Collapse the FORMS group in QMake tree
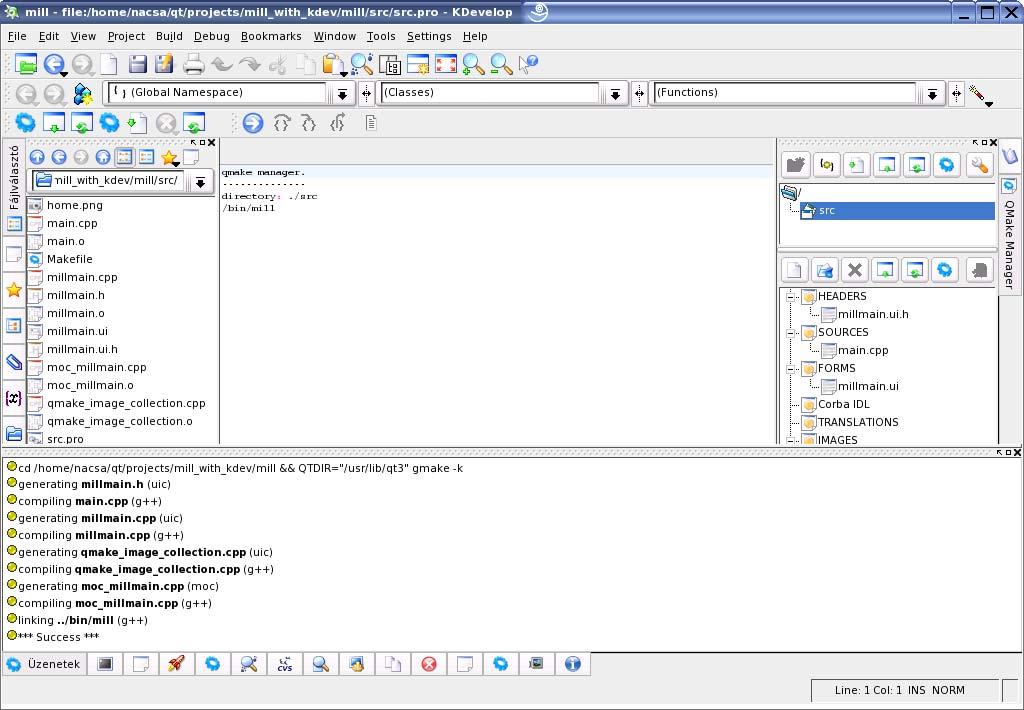The image size is (1024, 710). click(790, 368)
